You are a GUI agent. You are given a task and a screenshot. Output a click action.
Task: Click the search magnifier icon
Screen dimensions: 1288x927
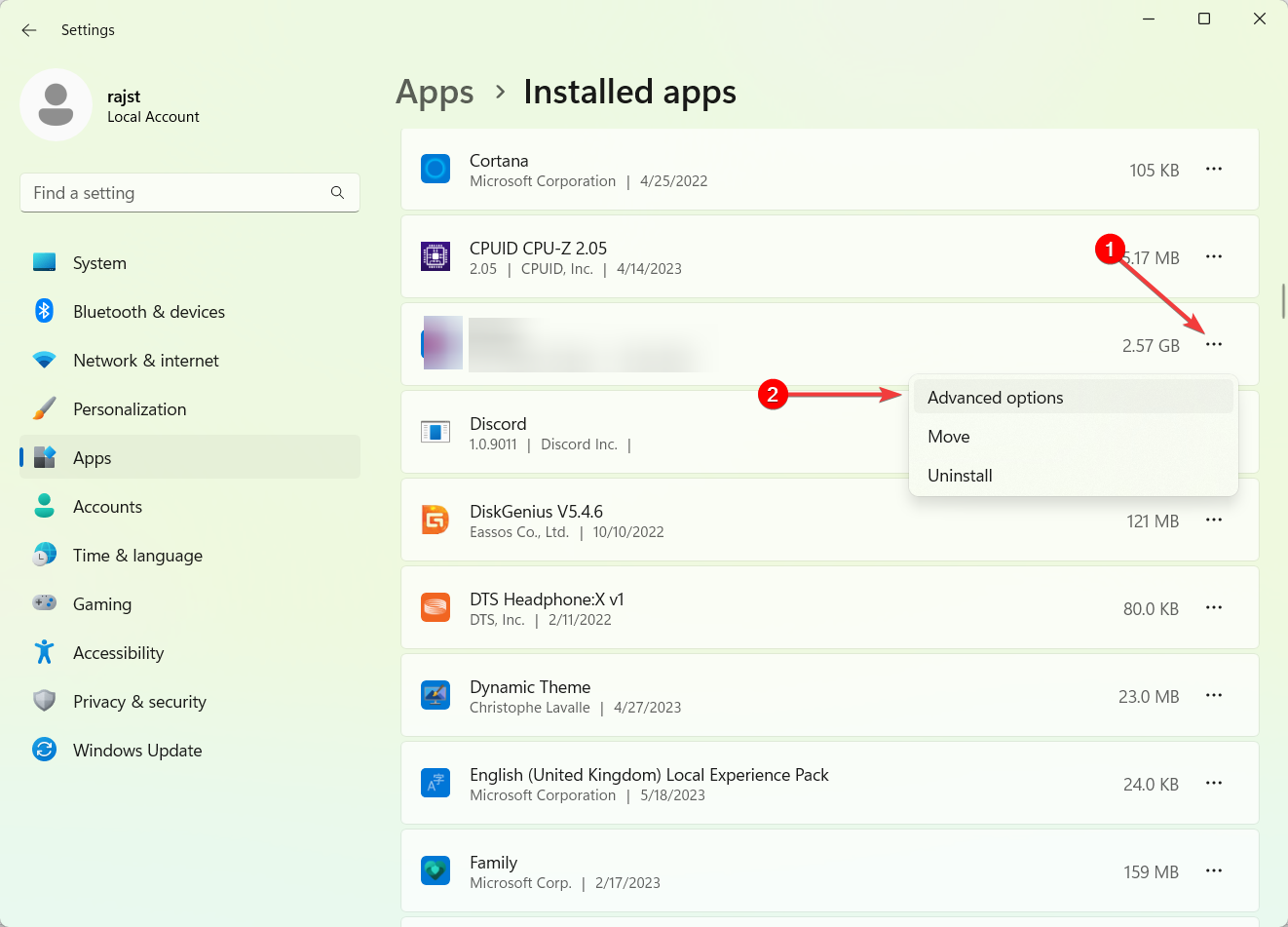coord(337,193)
